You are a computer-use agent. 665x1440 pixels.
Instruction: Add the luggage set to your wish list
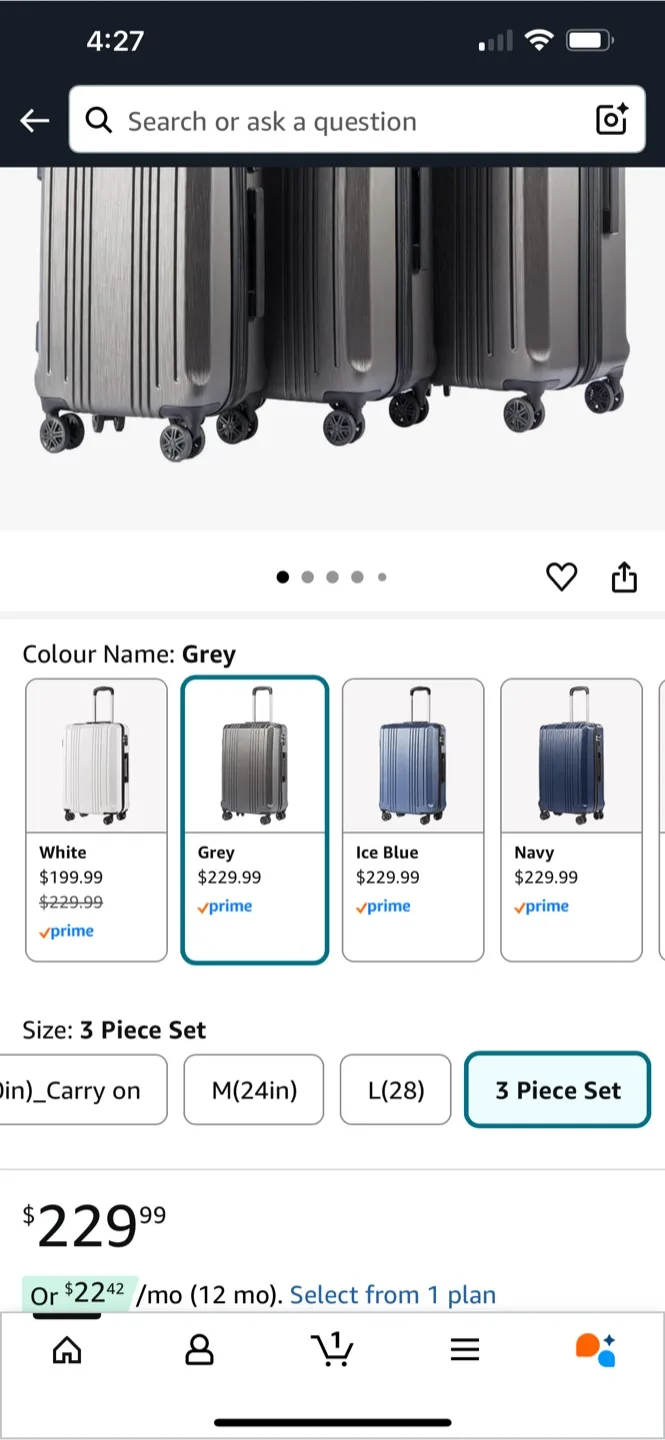point(561,577)
